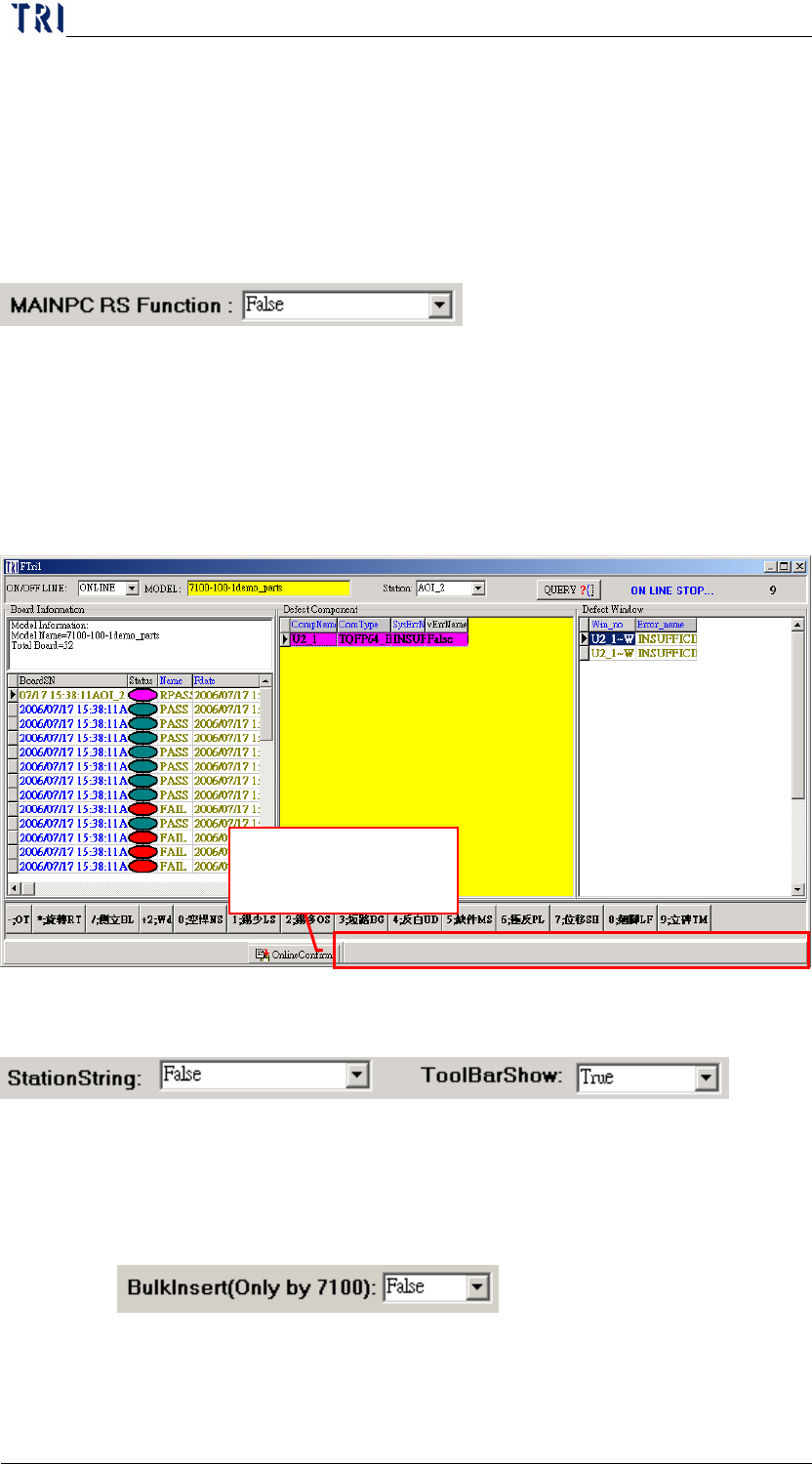Click Defect Window scrollbar up arrow
Image resolution: width=812 pixels, height=1464 pixels.
click(x=797, y=625)
